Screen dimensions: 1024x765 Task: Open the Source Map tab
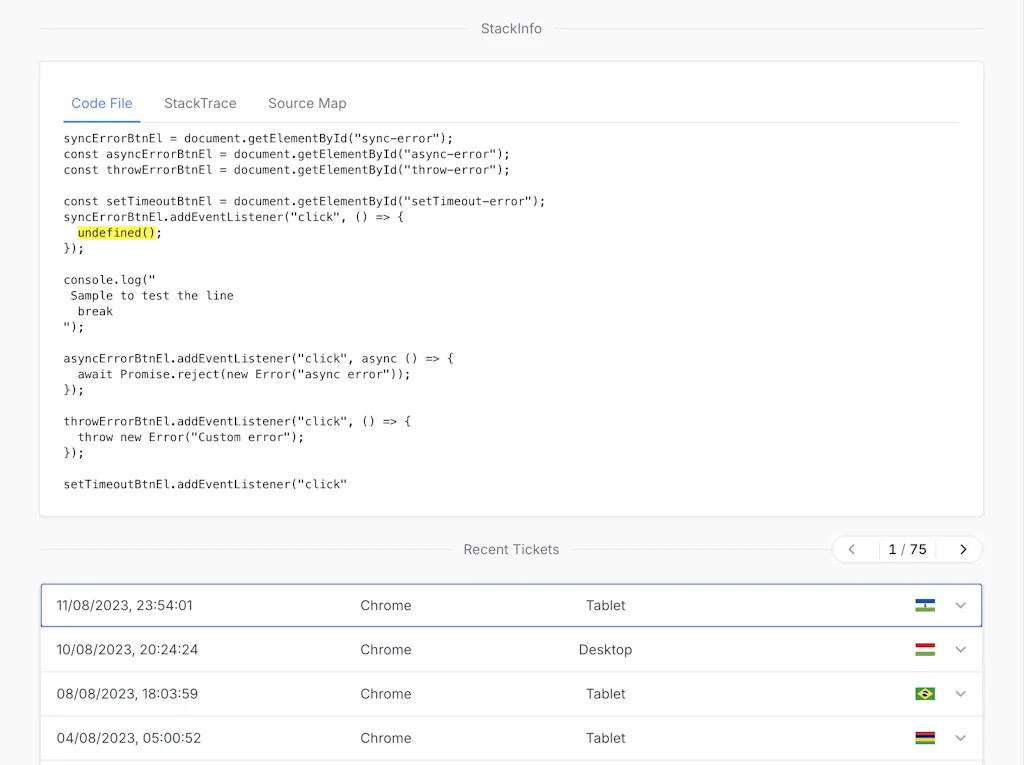pos(307,103)
